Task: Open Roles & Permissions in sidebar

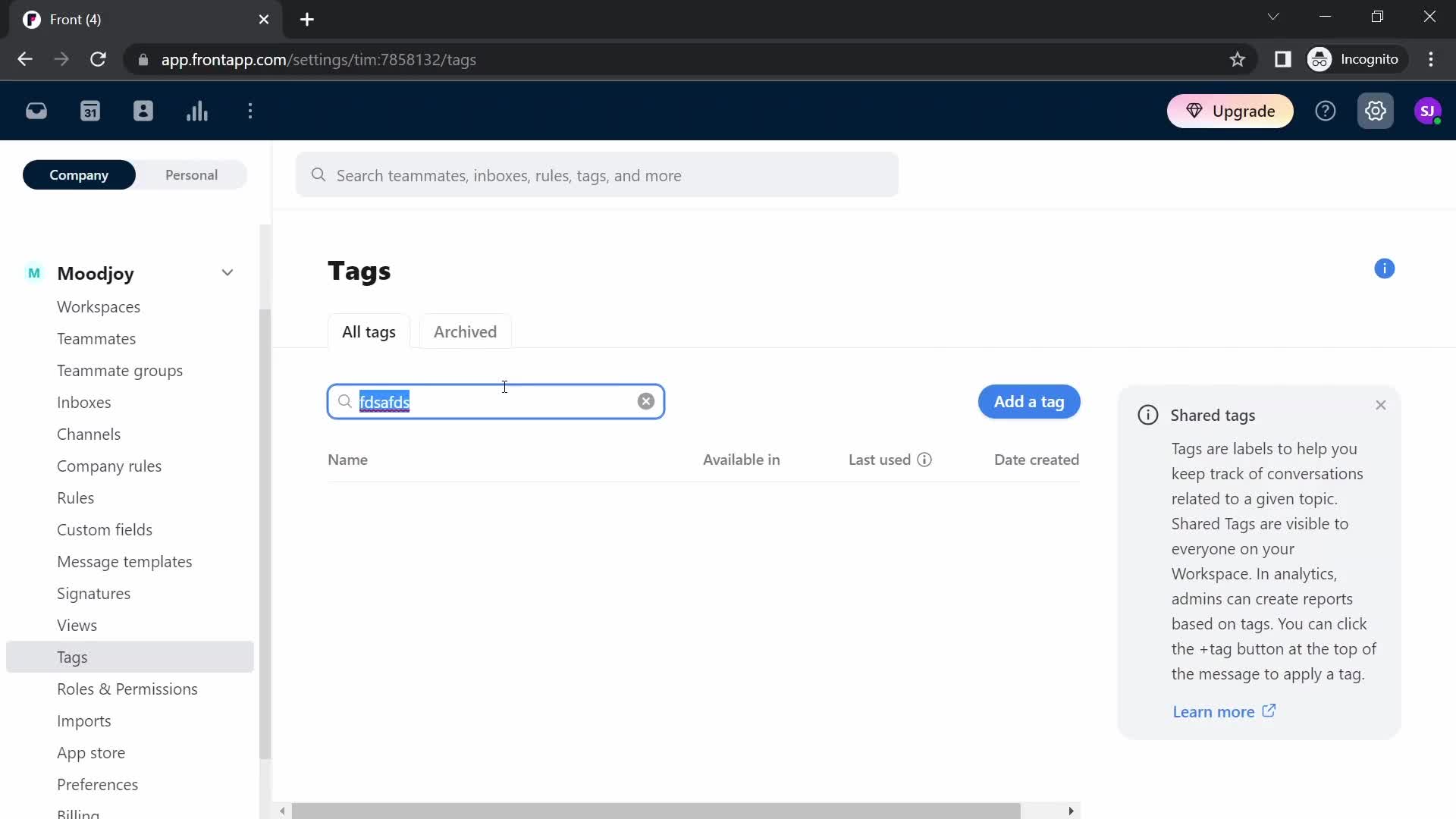Action: [x=127, y=689]
